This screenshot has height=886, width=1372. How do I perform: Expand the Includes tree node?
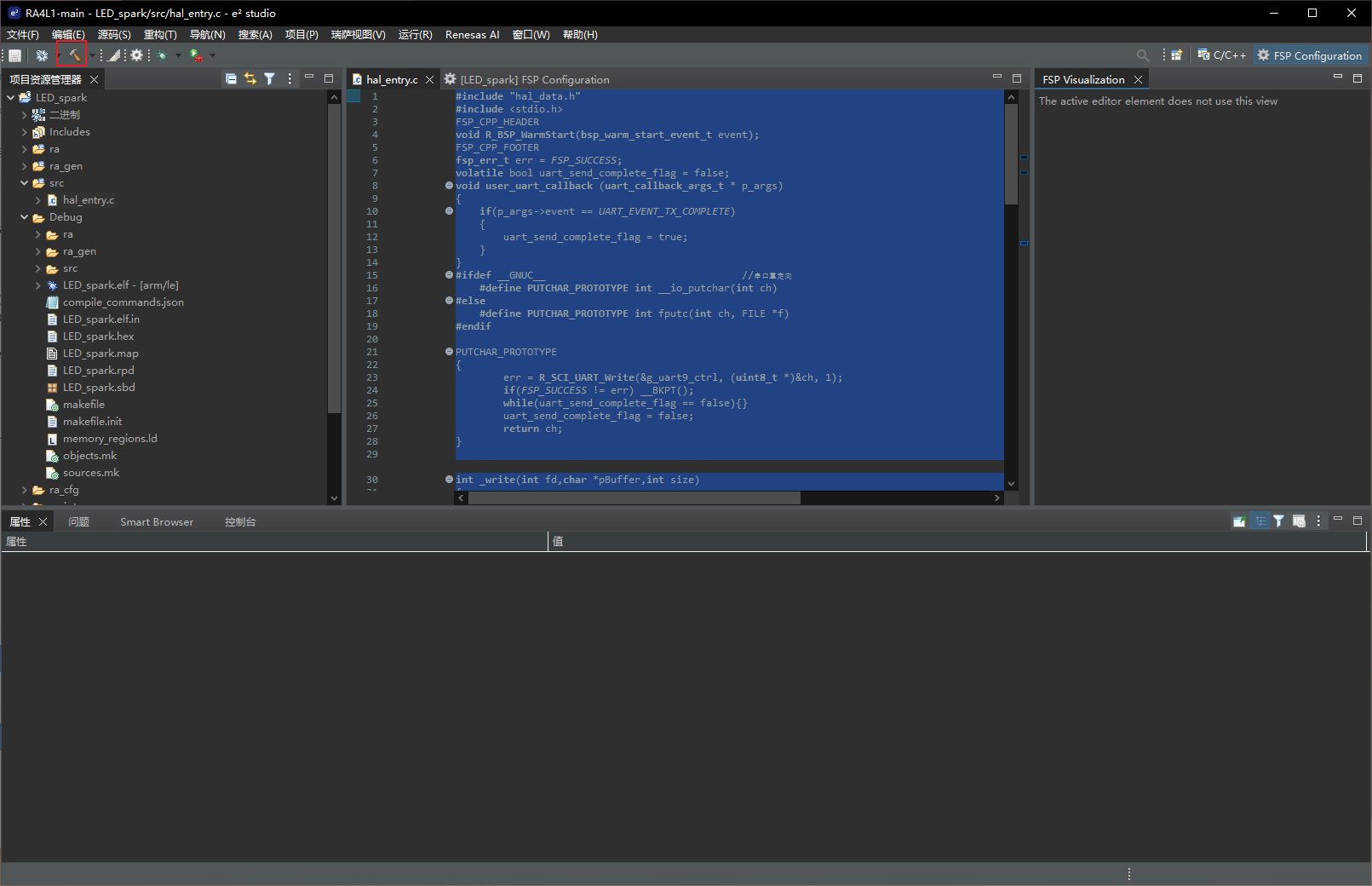[x=25, y=132]
